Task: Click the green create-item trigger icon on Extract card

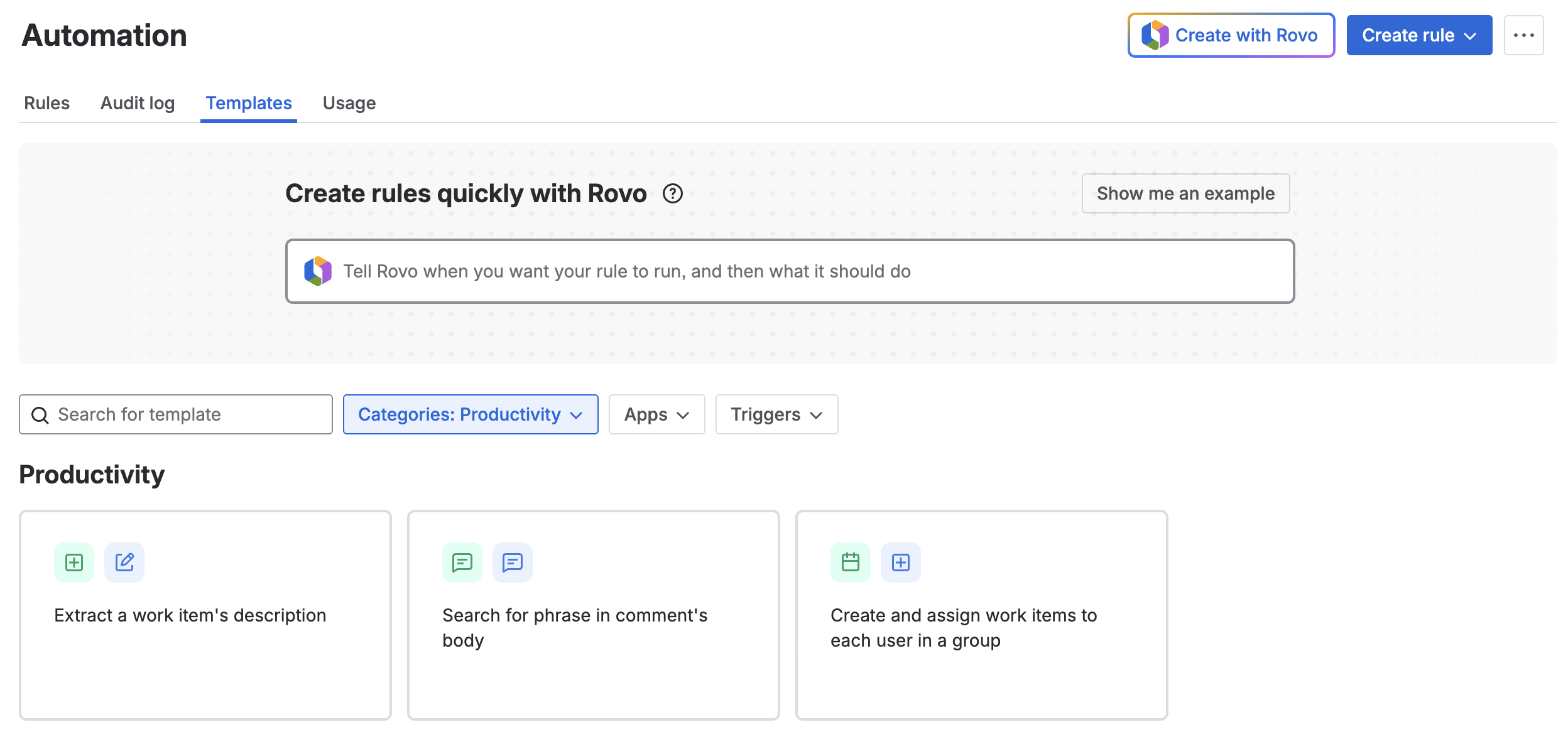Action: [74, 562]
